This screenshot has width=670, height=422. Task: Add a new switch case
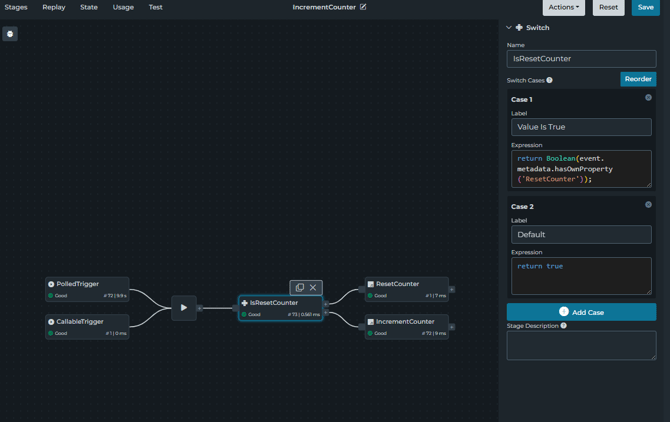(581, 312)
